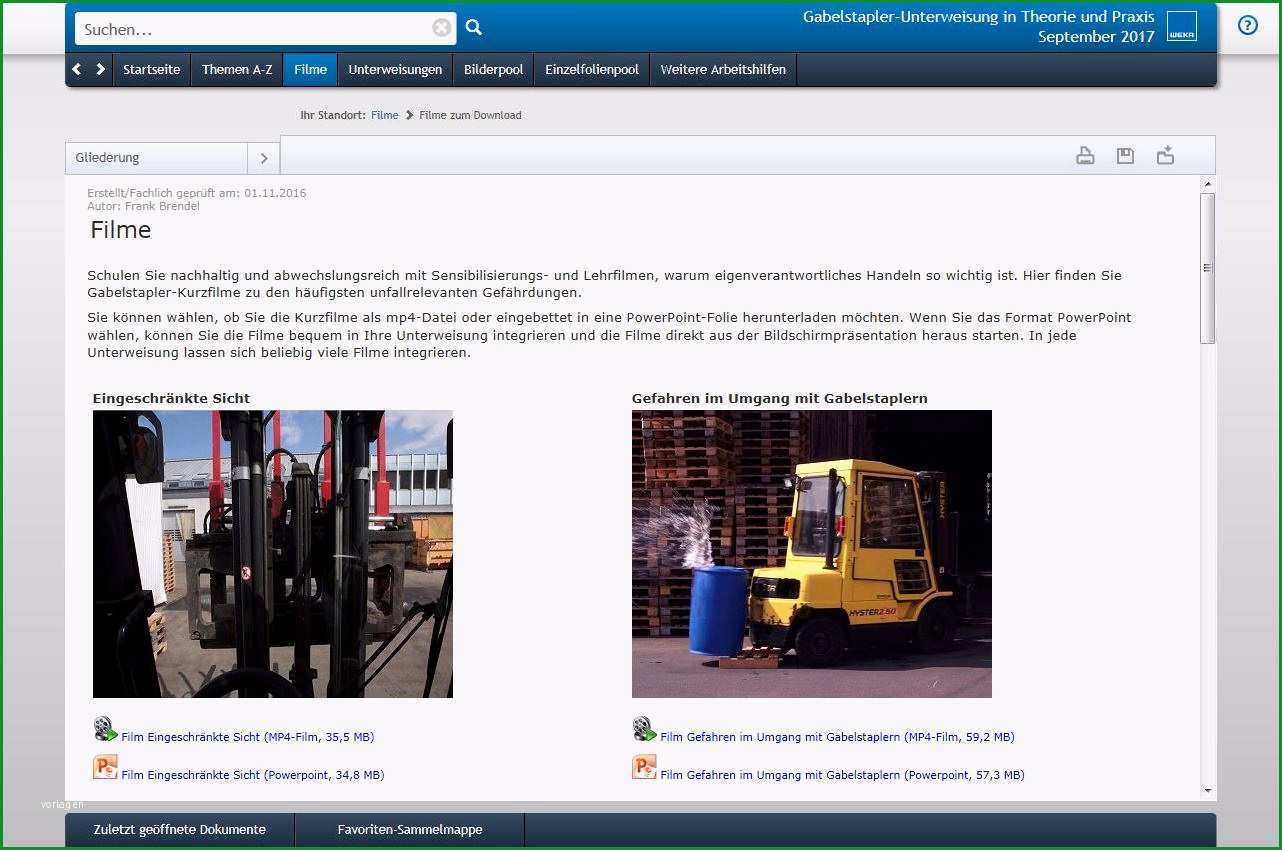This screenshot has width=1282, height=850.
Task: Open the Favoriten-Sammelmappe panel
Action: [x=410, y=829]
